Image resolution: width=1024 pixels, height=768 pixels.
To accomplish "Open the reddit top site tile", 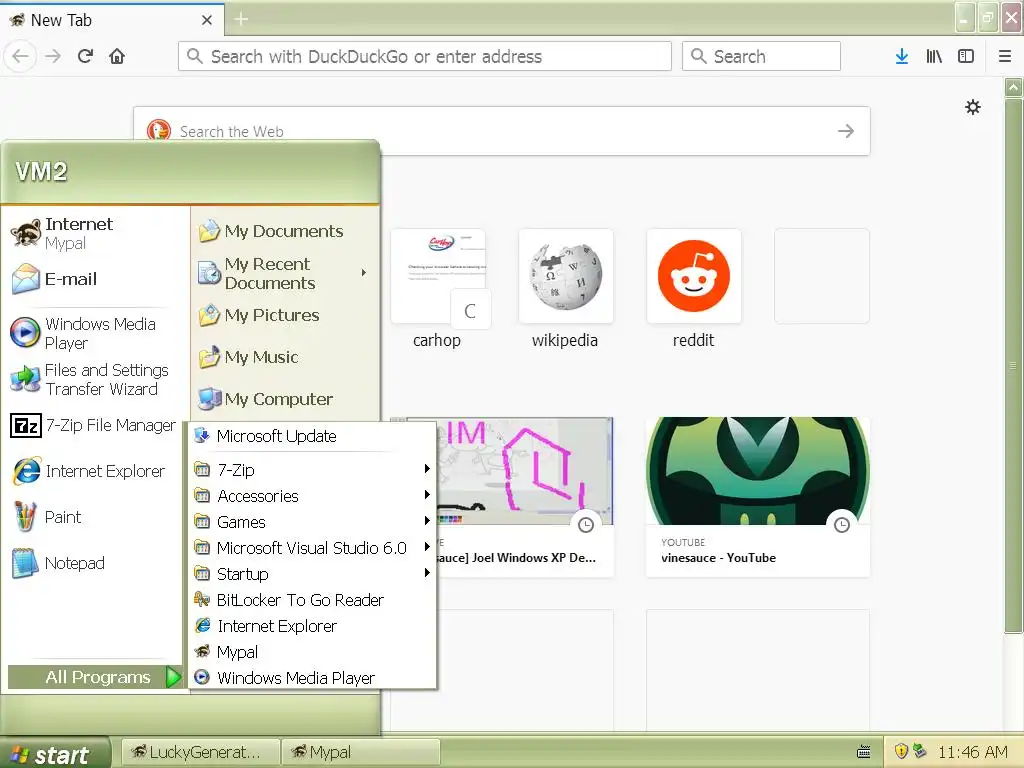I will [x=694, y=289].
